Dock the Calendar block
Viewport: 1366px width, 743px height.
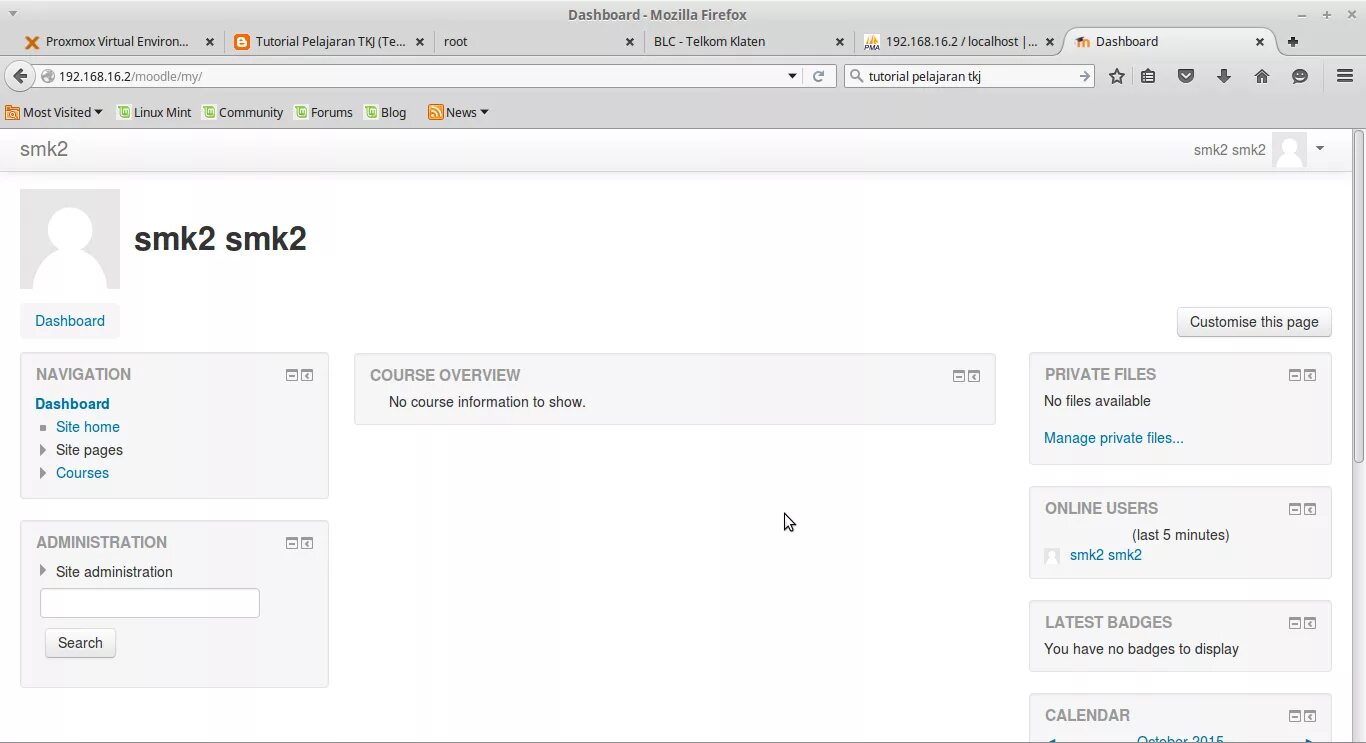pyautogui.click(x=1310, y=717)
